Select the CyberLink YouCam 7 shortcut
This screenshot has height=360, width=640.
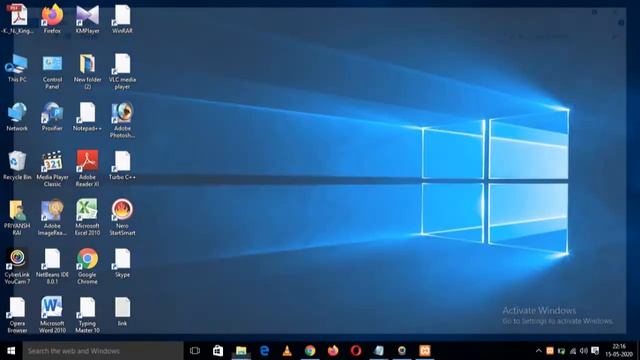tap(17, 266)
